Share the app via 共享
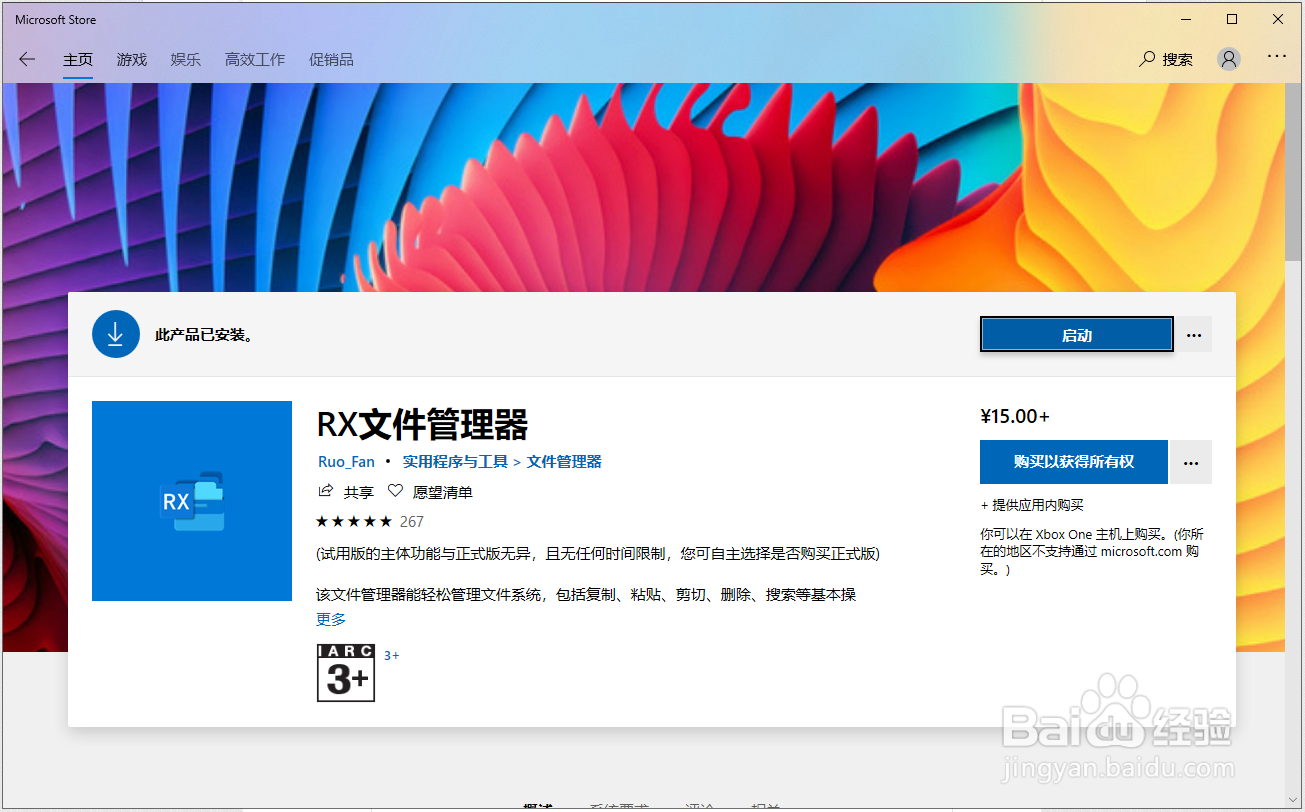The height and width of the screenshot is (812, 1305). click(x=346, y=492)
